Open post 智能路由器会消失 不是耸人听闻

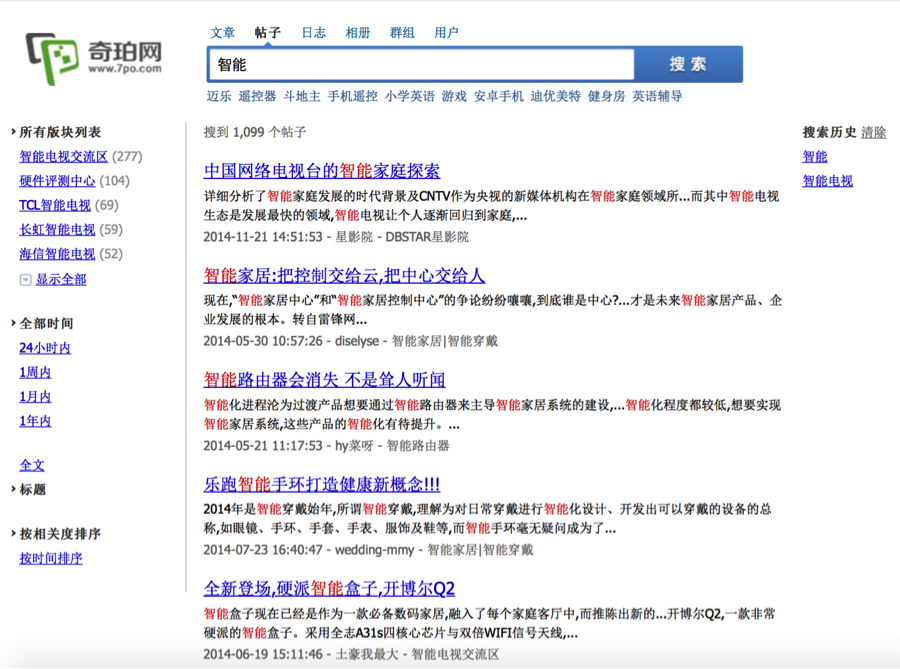[324, 380]
